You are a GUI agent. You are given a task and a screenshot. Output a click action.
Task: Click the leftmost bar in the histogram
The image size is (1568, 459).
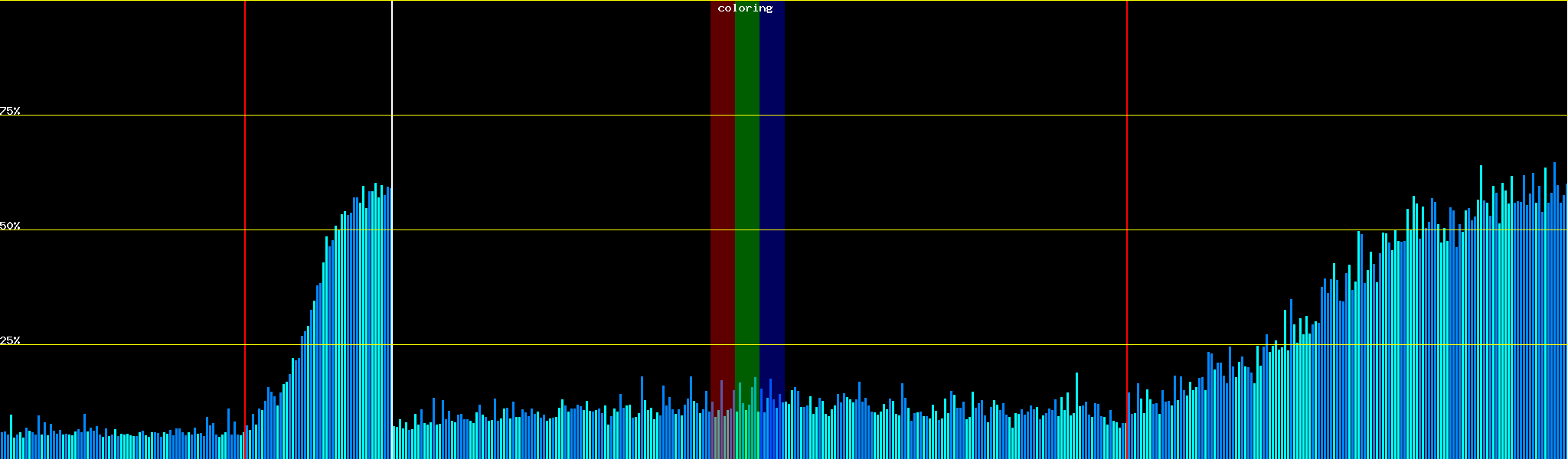point(2,447)
